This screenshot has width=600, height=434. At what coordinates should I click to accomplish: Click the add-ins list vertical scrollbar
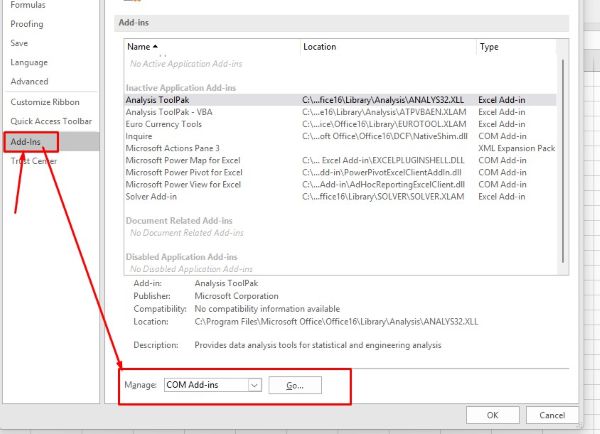tap(563, 161)
